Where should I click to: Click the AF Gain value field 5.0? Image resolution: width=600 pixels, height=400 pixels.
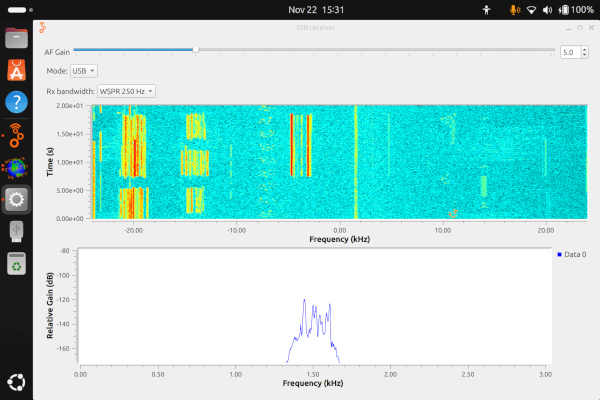point(570,52)
